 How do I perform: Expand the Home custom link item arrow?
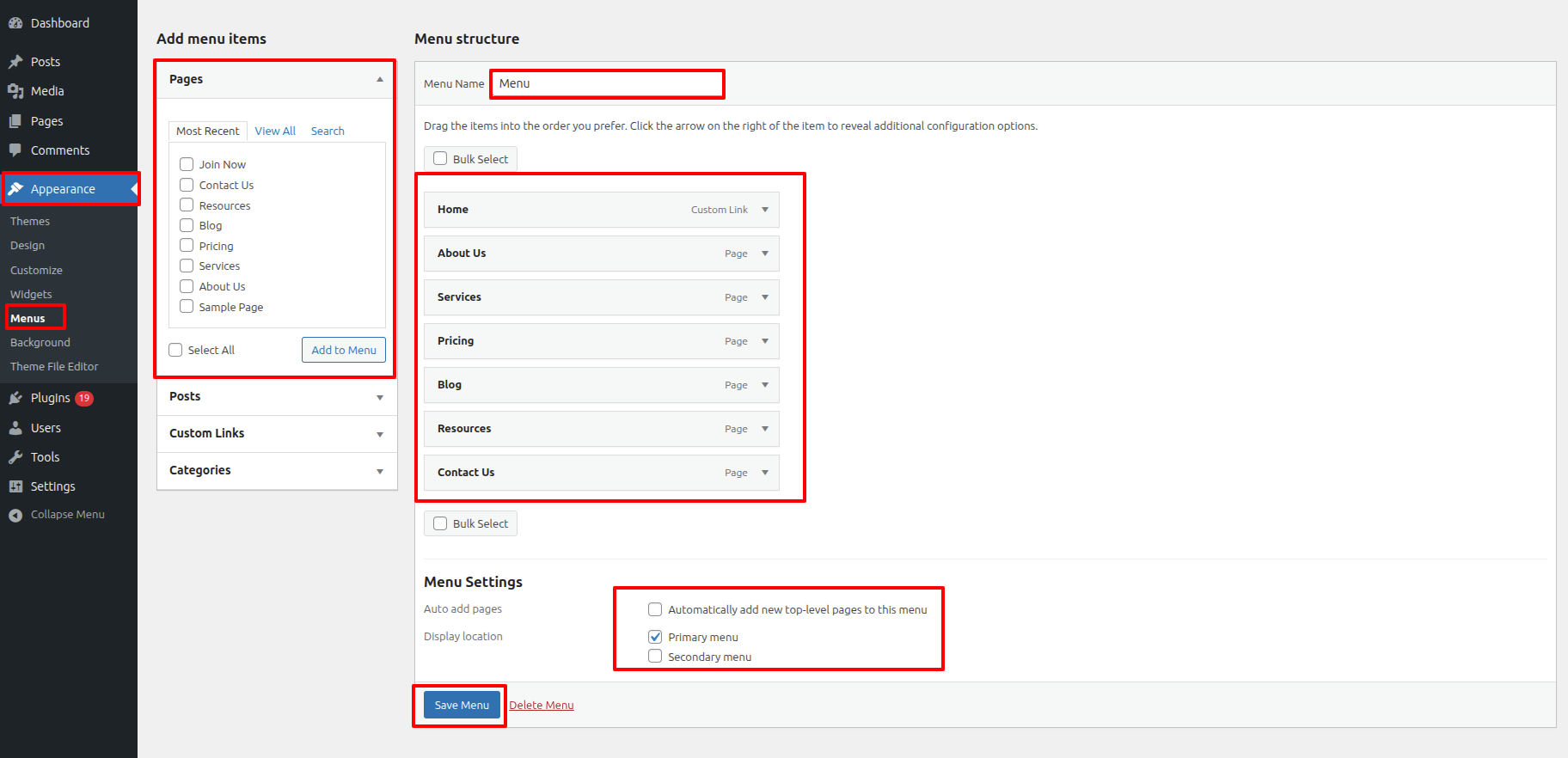click(765, 210)
